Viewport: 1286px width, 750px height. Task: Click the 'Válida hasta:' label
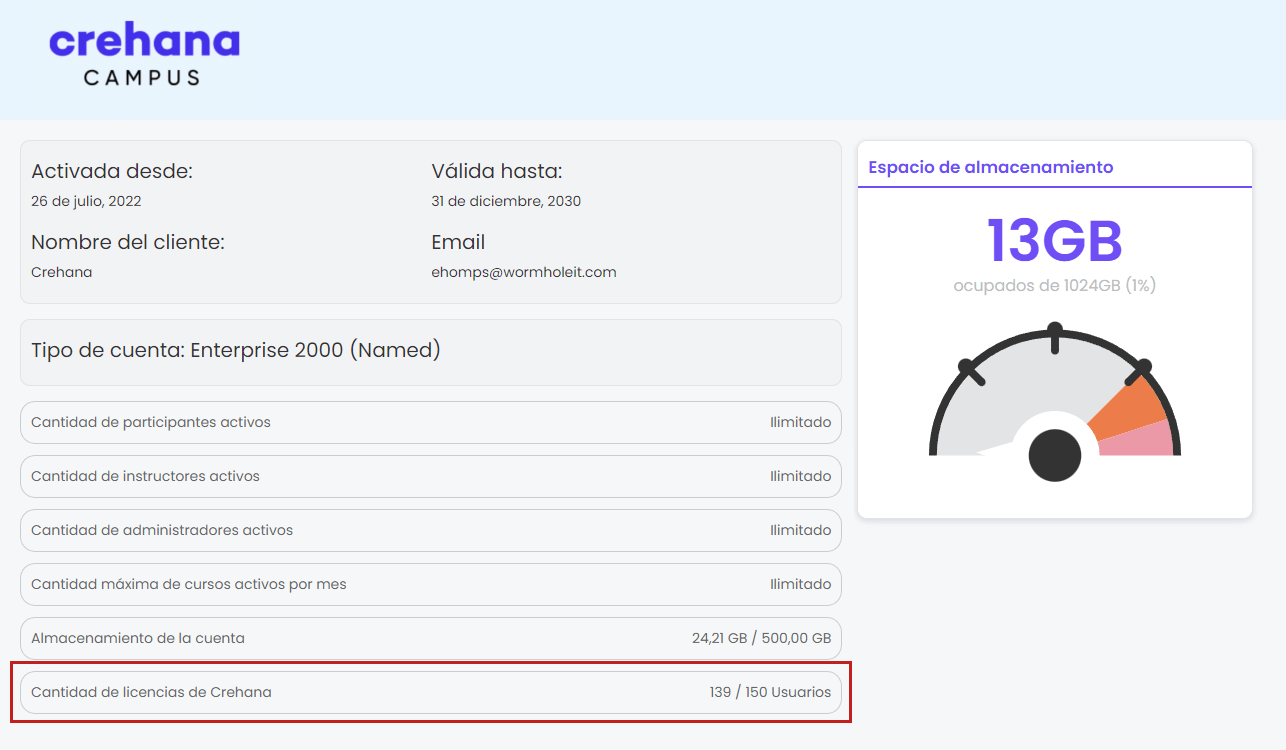point(497,171)
